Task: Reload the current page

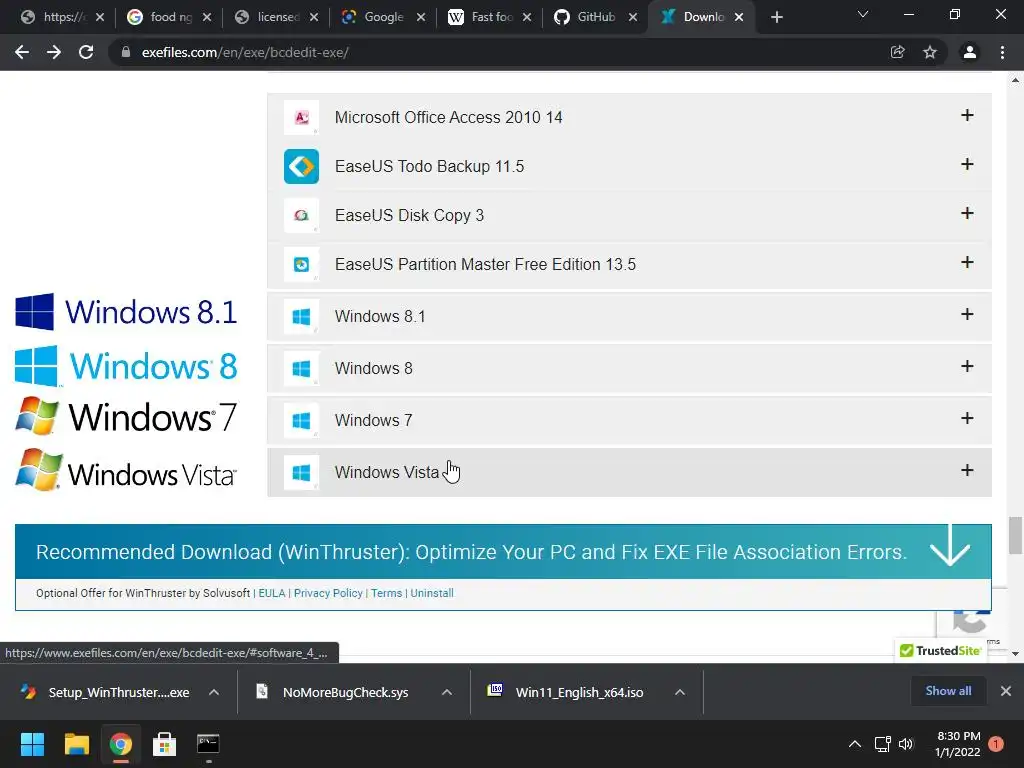Action: pos(86,52)
